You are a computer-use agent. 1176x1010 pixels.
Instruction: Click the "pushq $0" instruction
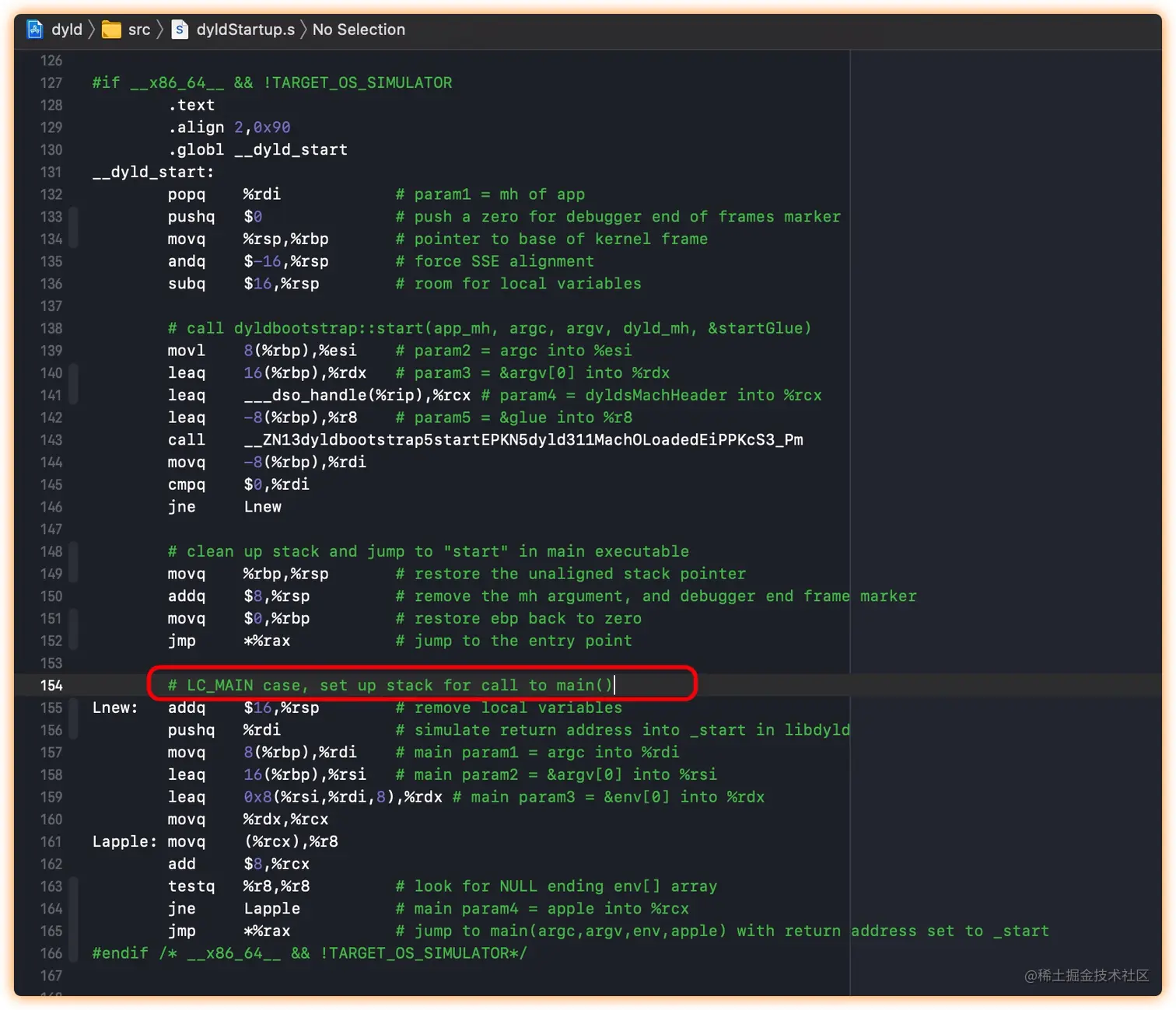tap(215, 216)
